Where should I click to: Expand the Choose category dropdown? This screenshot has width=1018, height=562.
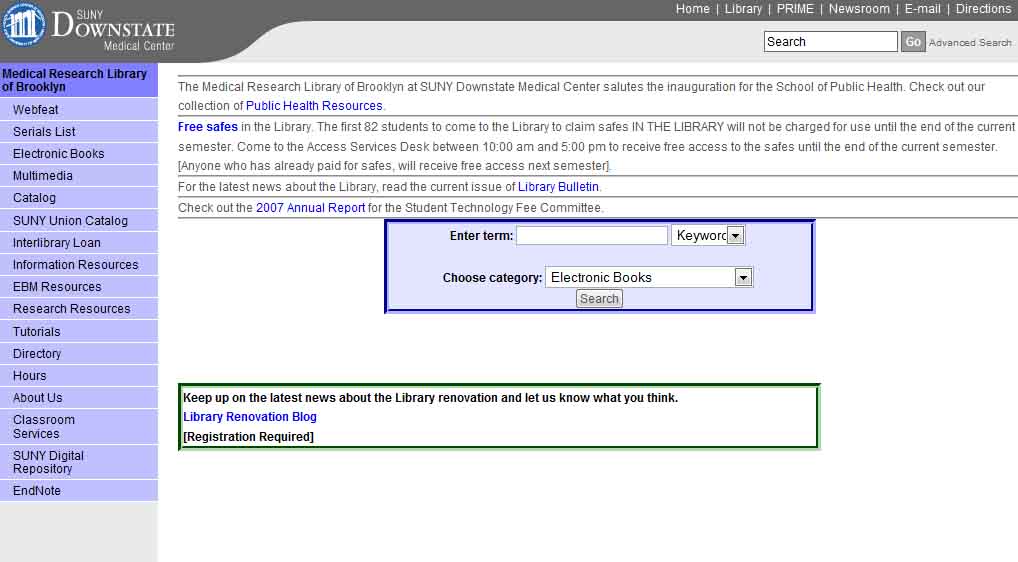[649, 277]
